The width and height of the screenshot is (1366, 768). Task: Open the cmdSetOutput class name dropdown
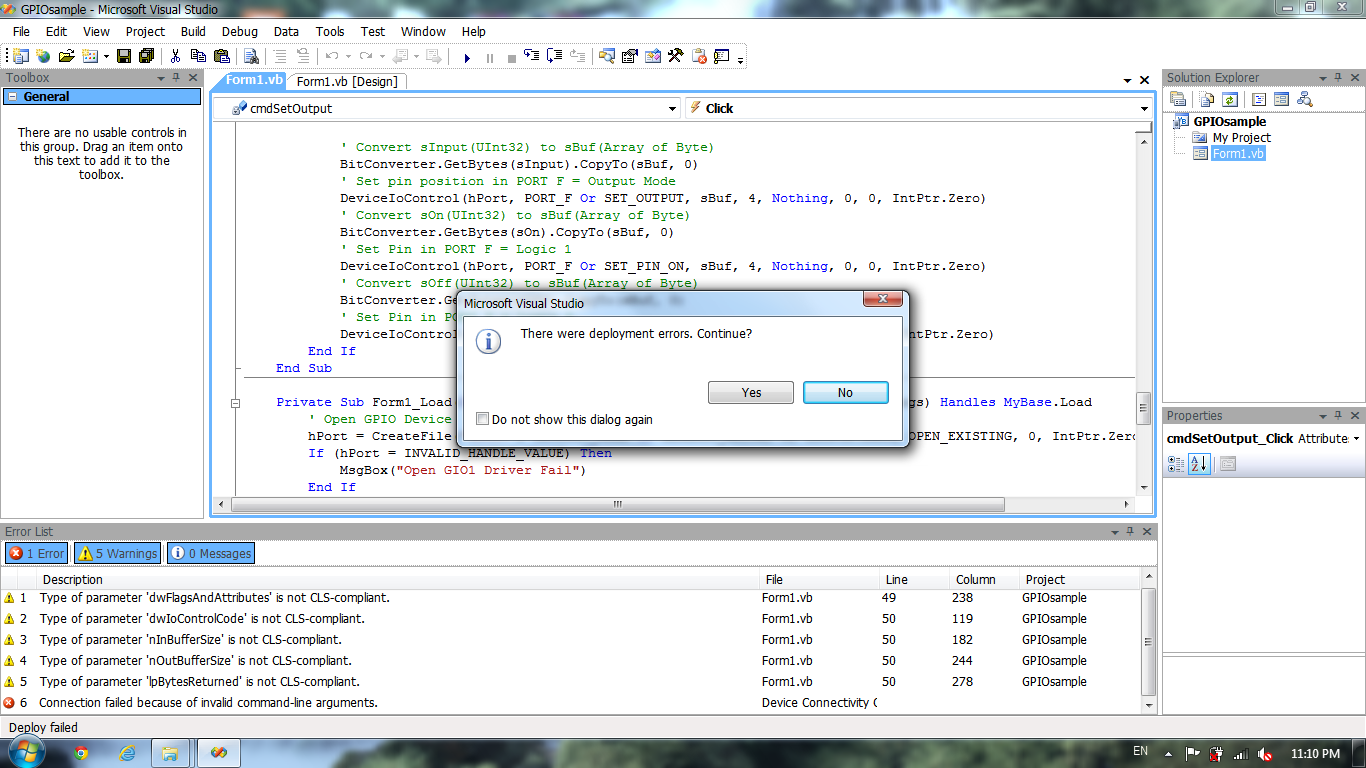pyautogui.click(x=672, y=108)
